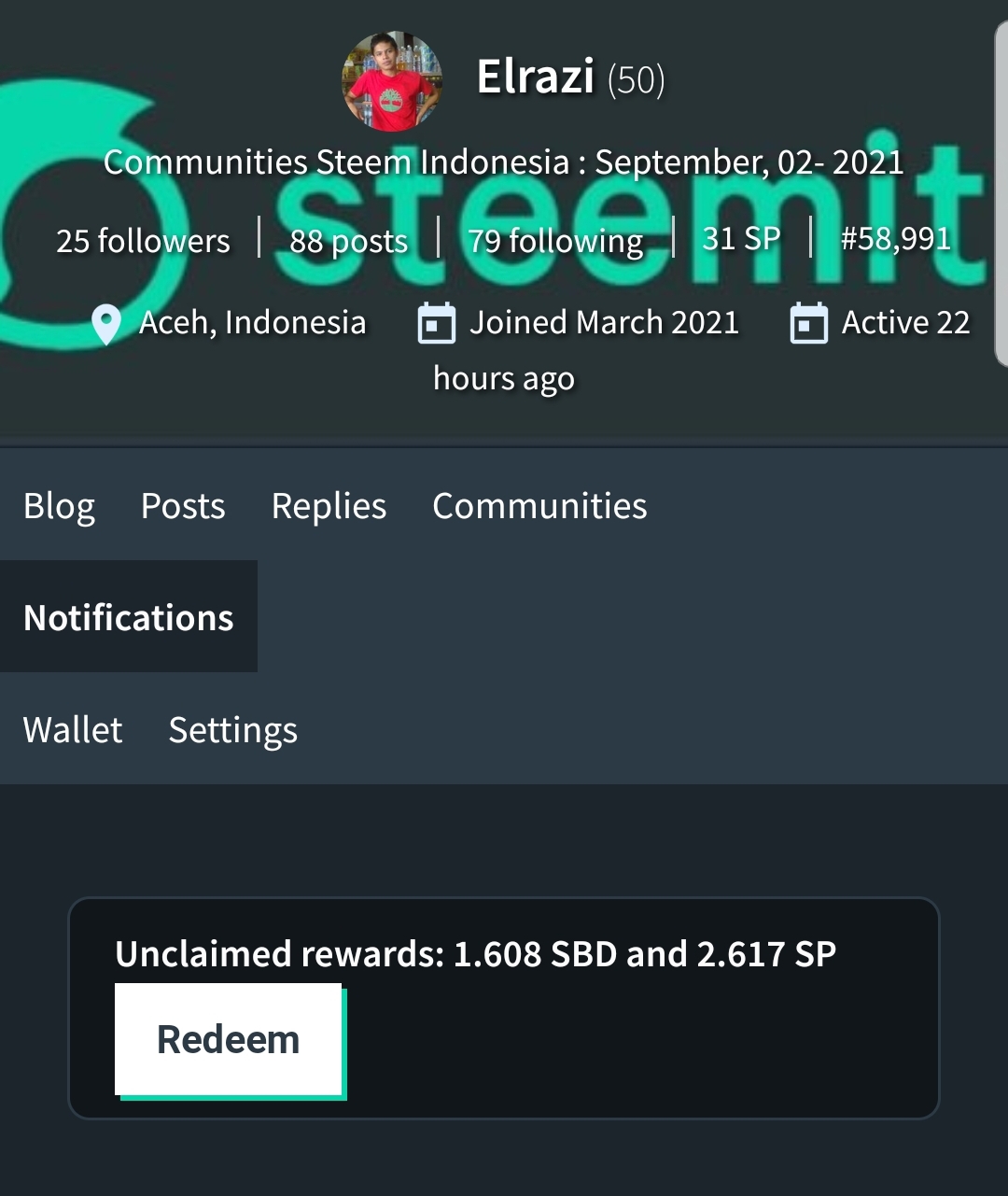The width and height of the screenshot is (1008, 1196).
Task: Open the 88 posts link
Action: (x=348, y=242)
